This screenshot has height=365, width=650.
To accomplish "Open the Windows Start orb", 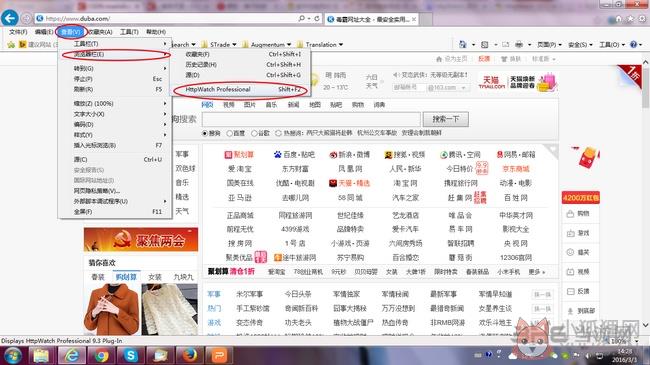I will tap(12, 356).
